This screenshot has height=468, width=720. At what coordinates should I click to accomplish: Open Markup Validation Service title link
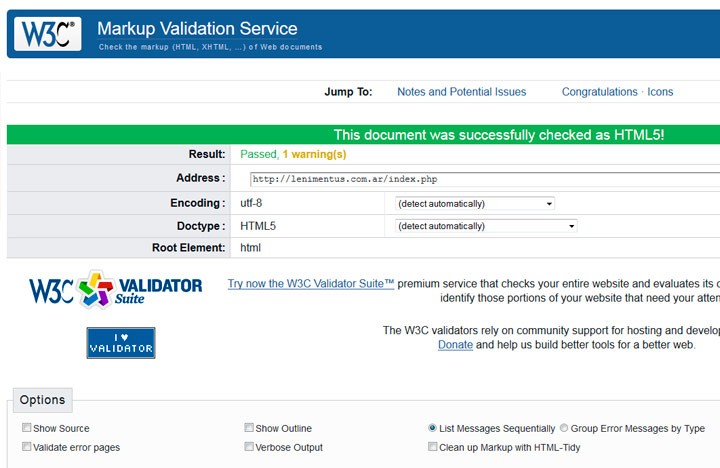pyautogui.click(x=197, y=29)
